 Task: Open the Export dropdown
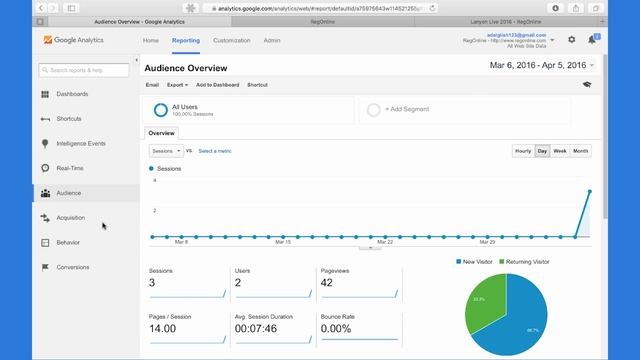[177, 85]
